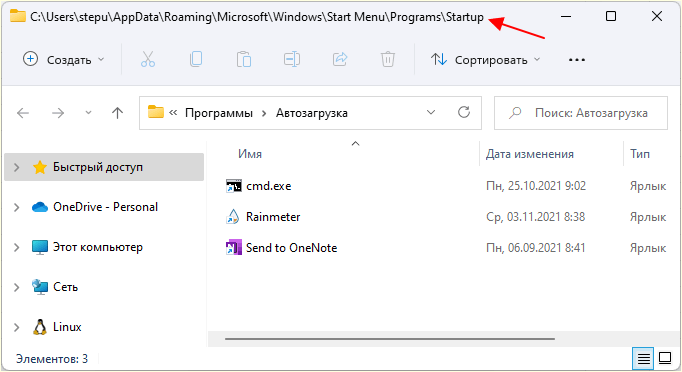The image size is (682, 372).
Task: Open Linux in navigation pane
Action: pyautogui.click(x=67, y=327)
